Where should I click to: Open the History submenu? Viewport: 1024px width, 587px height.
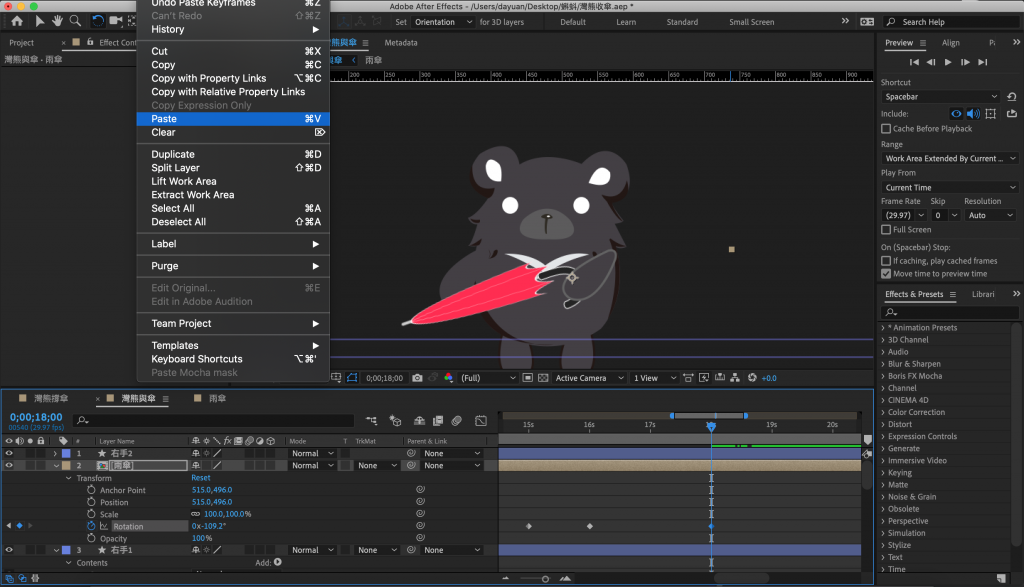[233, 29]
